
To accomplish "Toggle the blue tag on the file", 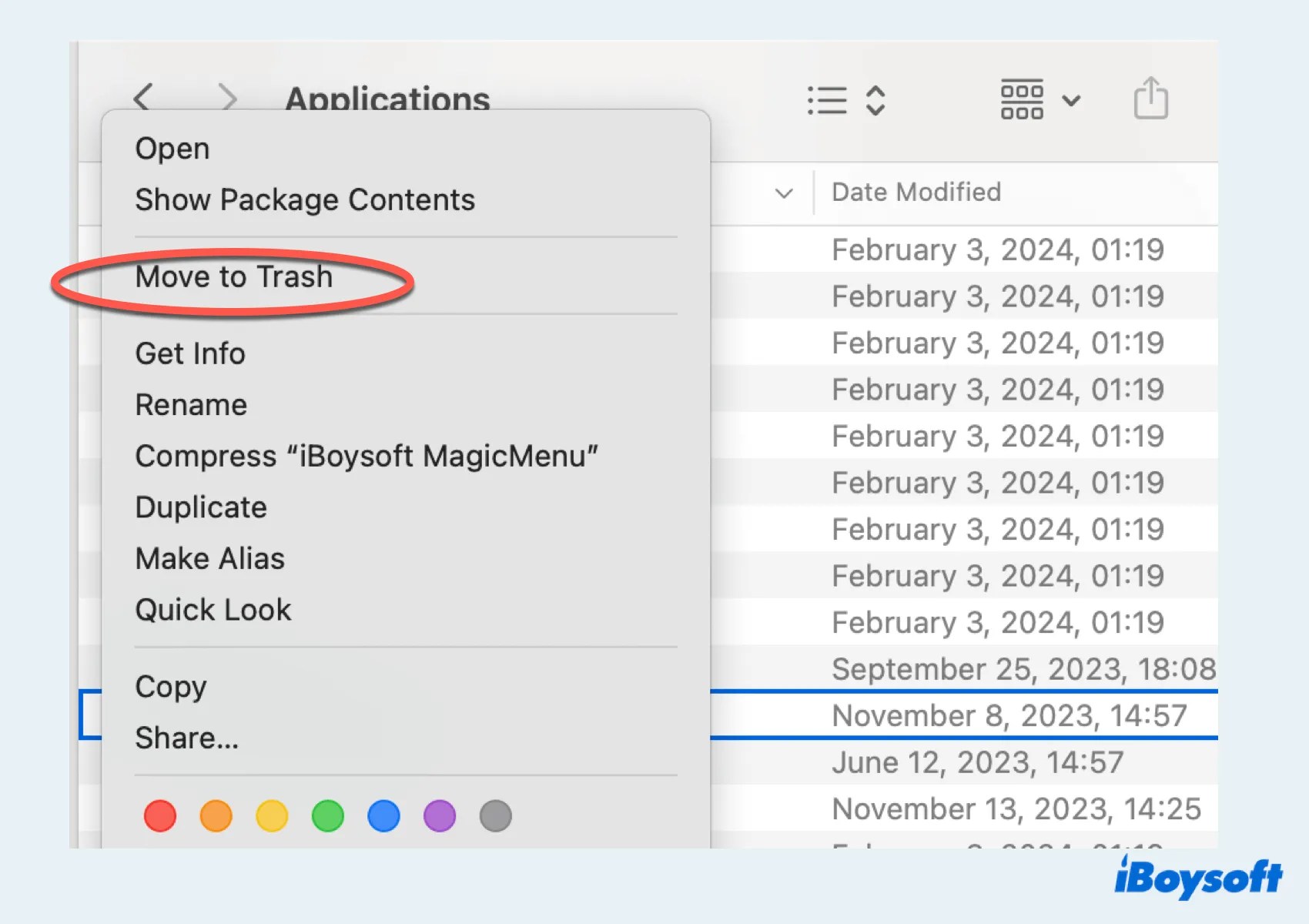I will click(383, 815).
